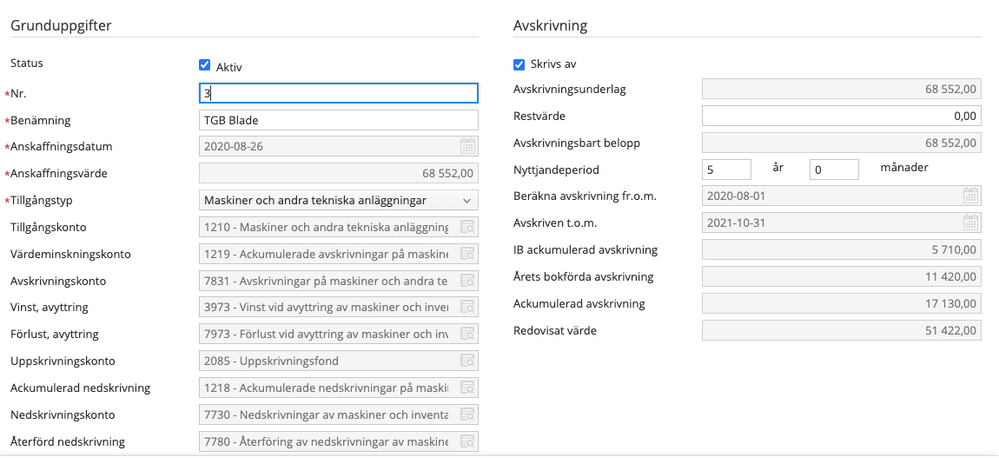Uncheck the Aktiv status checkbox

point(205,65)
